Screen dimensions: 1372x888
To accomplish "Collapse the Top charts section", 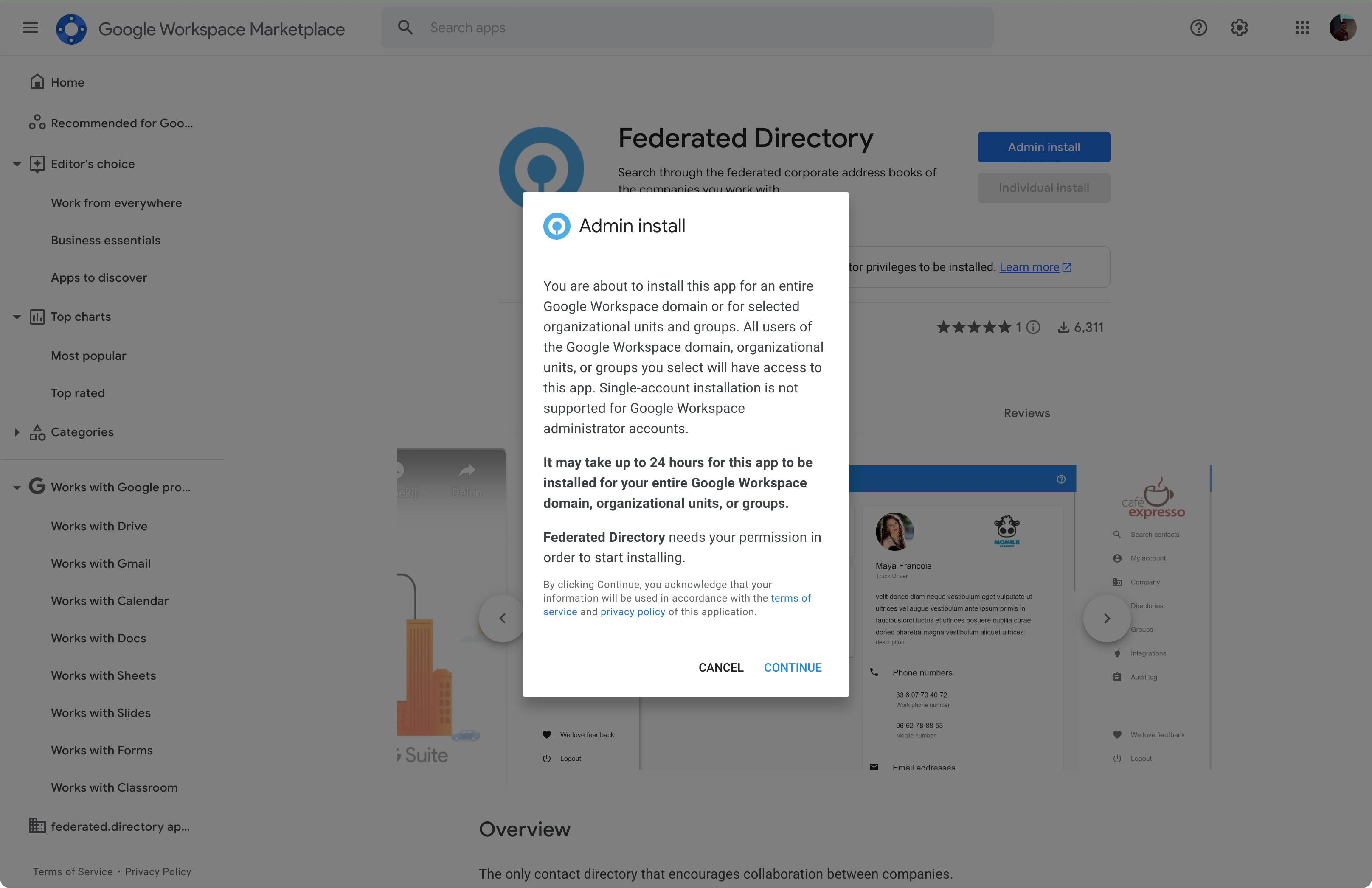I will [x=16, y=317].
